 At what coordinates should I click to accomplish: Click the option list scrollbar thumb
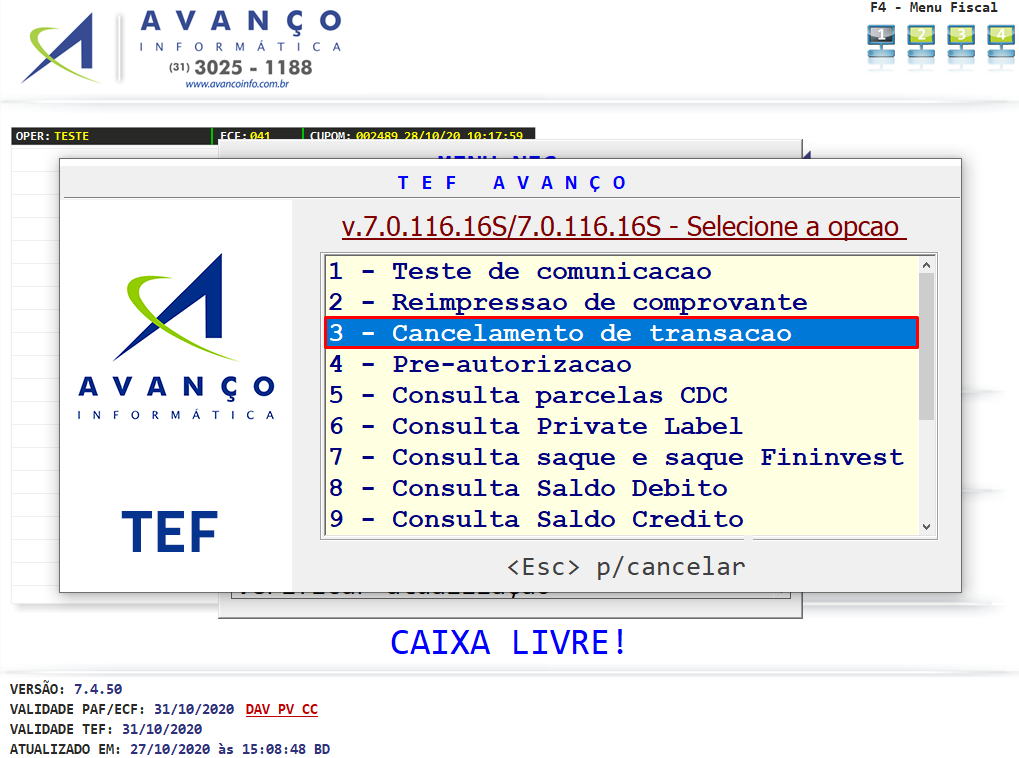tap(927, 346)
